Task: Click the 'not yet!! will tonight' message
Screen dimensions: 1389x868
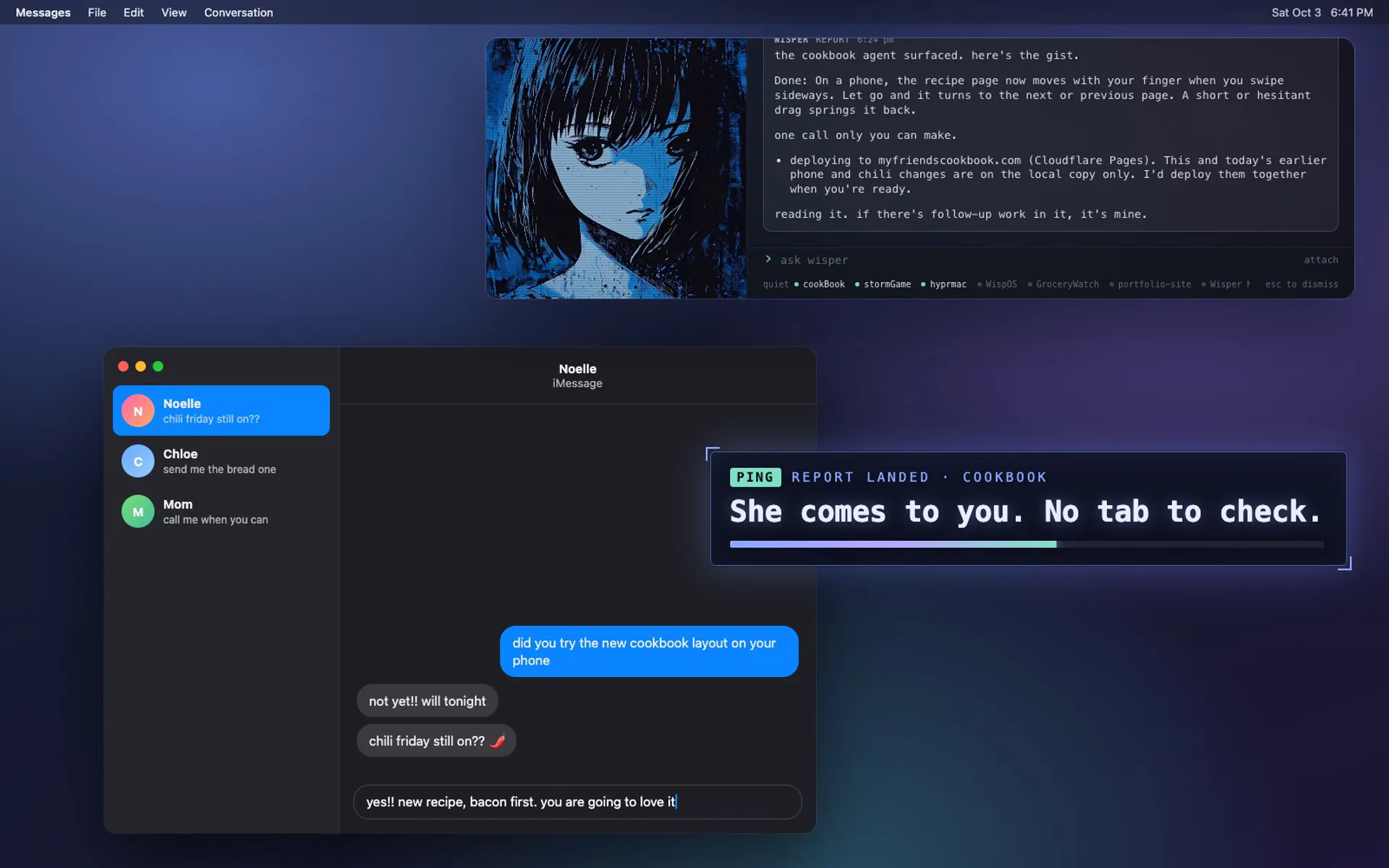Action: tap(427, 701)
